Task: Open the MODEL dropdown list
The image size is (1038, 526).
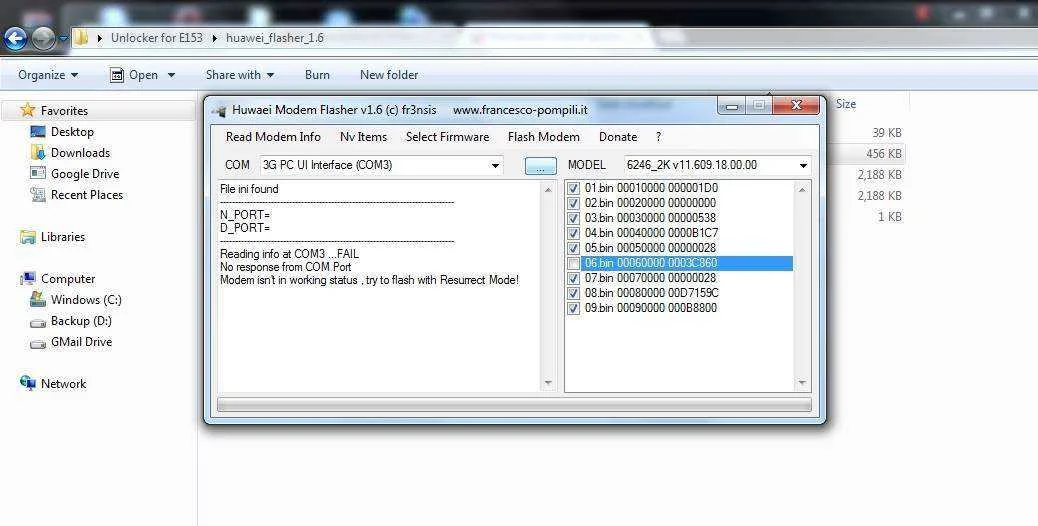Action: (803, 165)
